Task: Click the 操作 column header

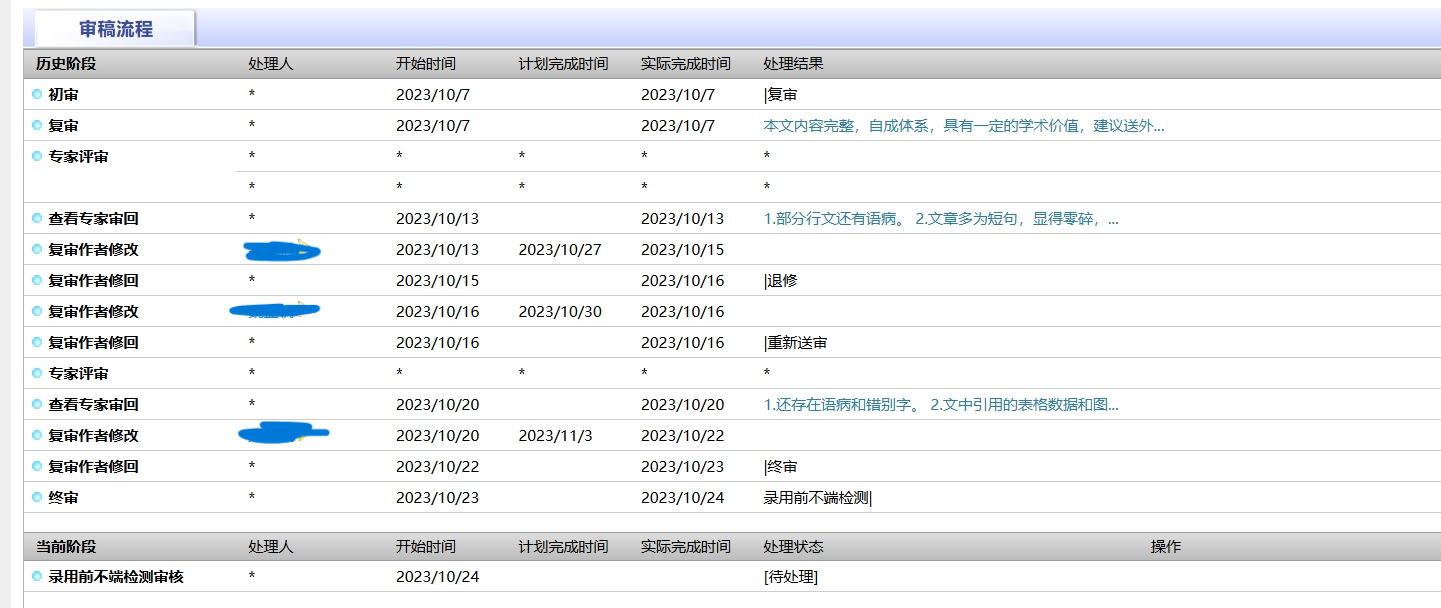Action: coord(1165,547)
